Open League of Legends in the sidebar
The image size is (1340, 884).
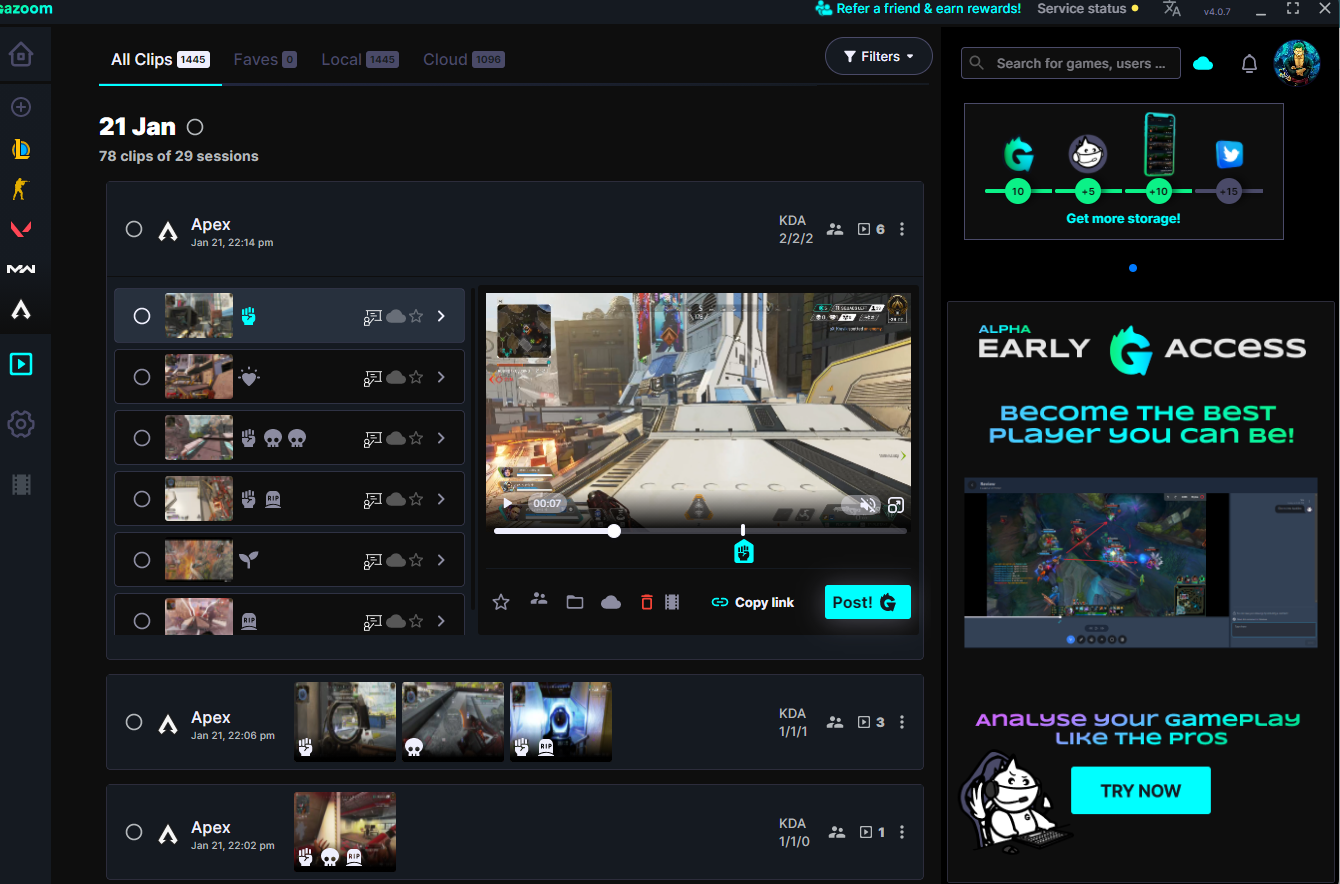21,149
